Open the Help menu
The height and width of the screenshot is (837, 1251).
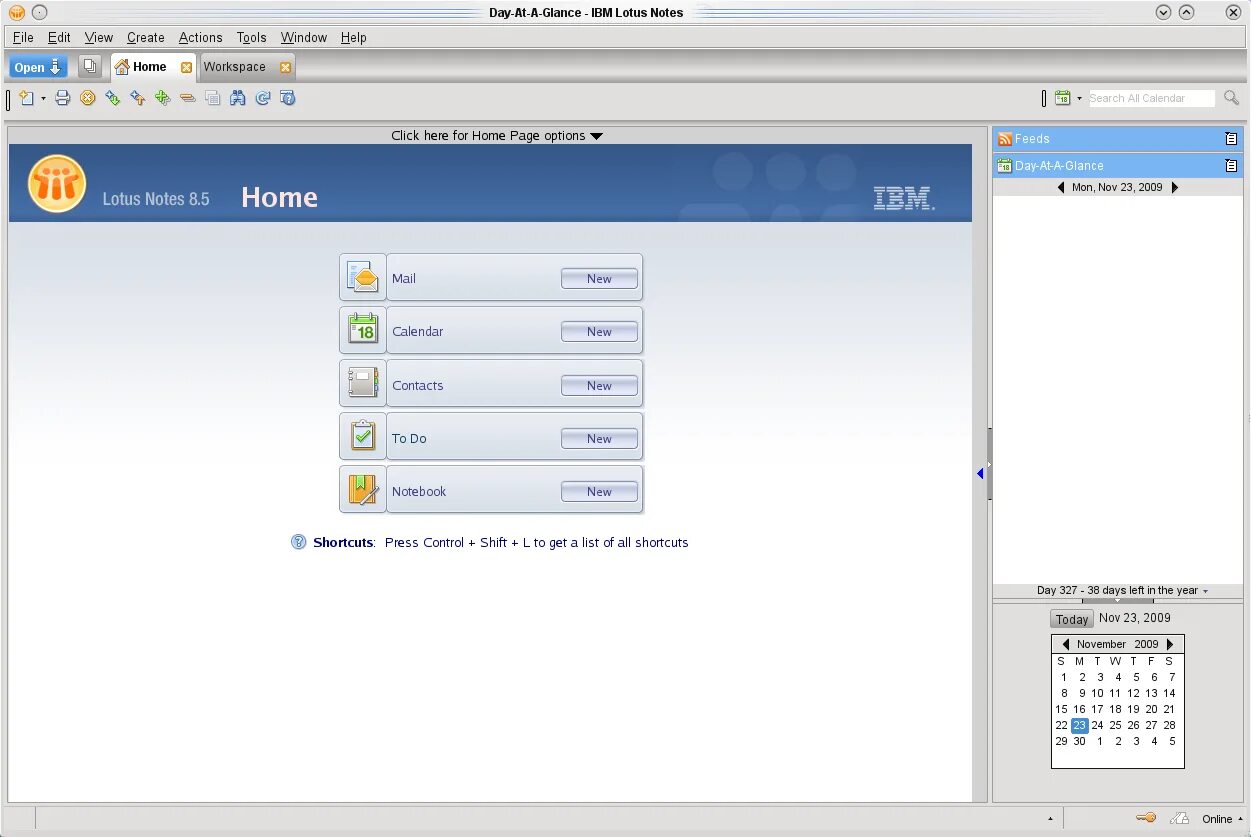(x=353, y=37)
